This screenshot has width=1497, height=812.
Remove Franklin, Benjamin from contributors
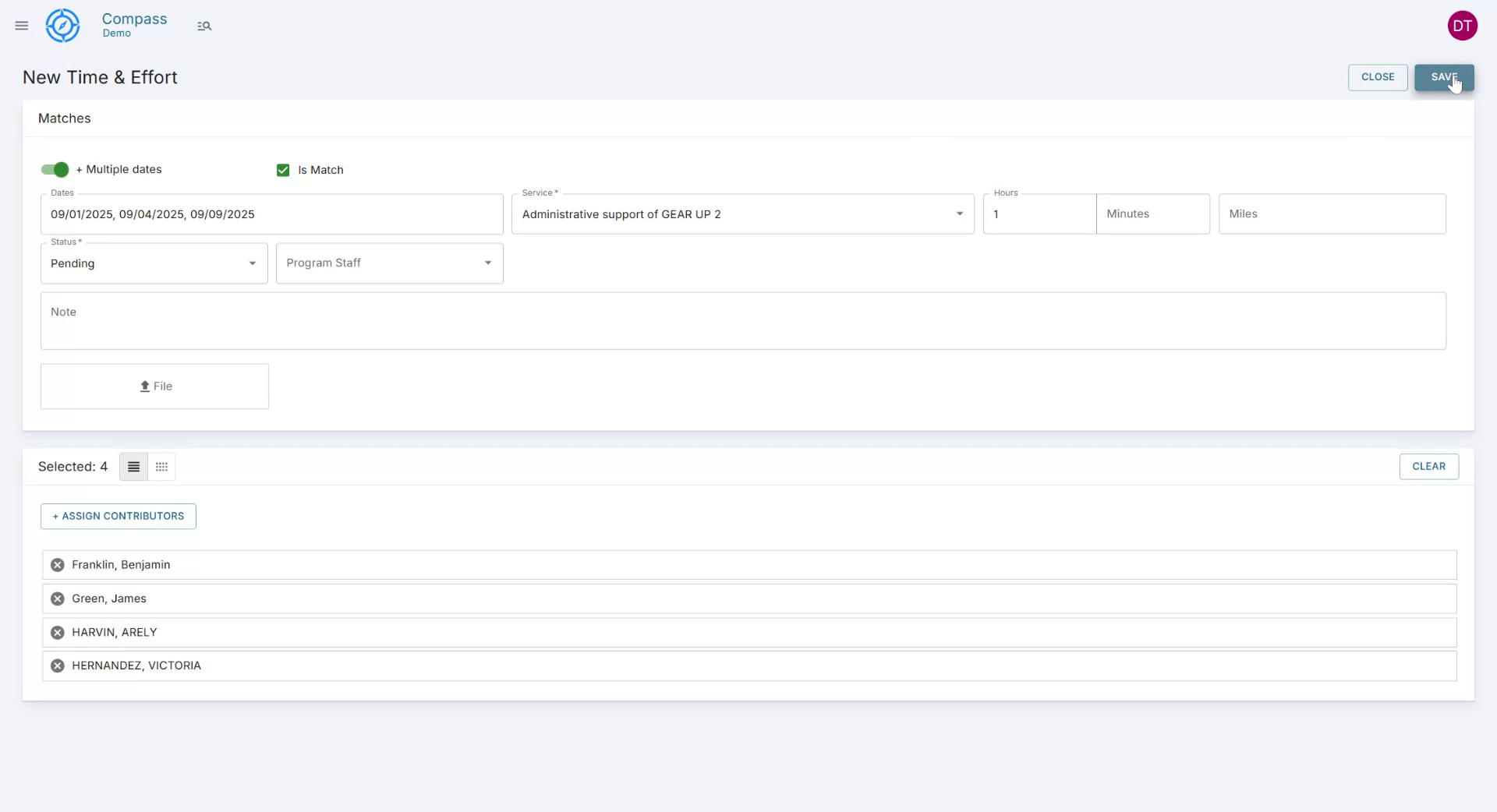[57, 565]
